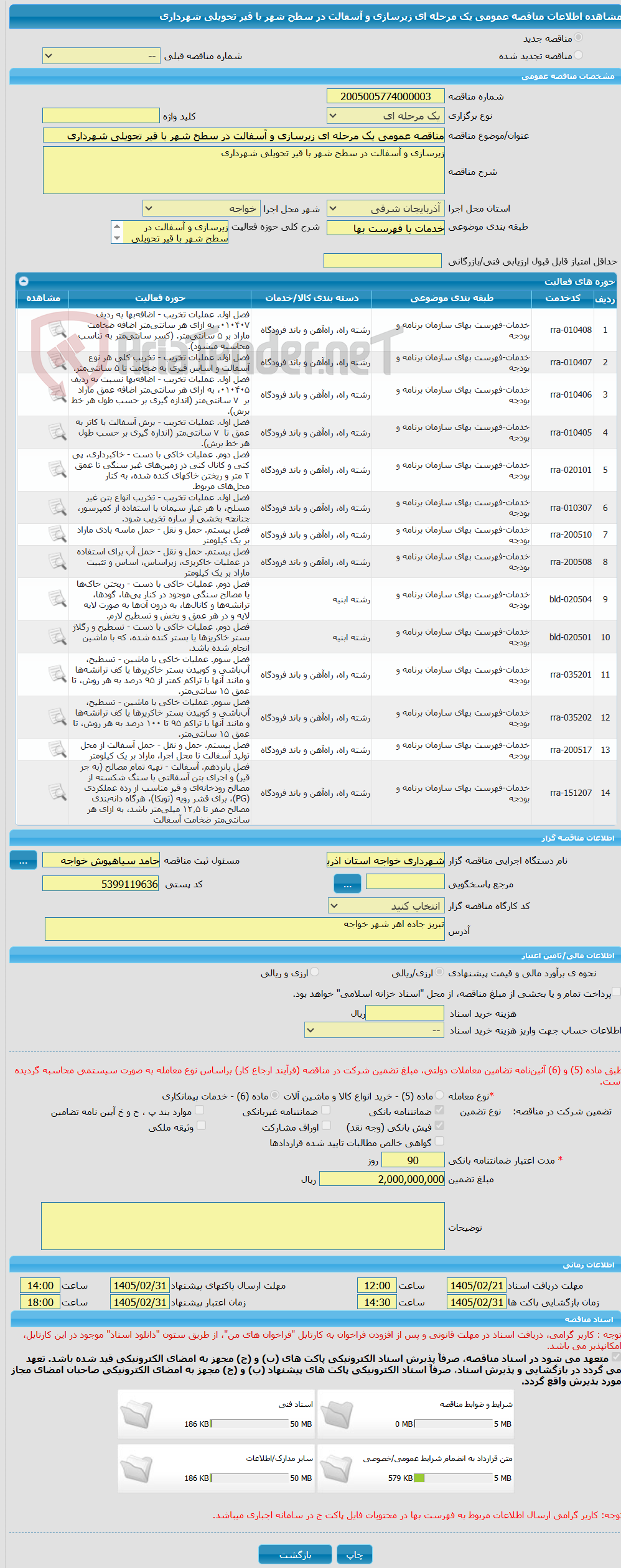Toggle ضمانتنامه غیربانکی checkbox
621x1568 pixels.
tap(326, 1110)
